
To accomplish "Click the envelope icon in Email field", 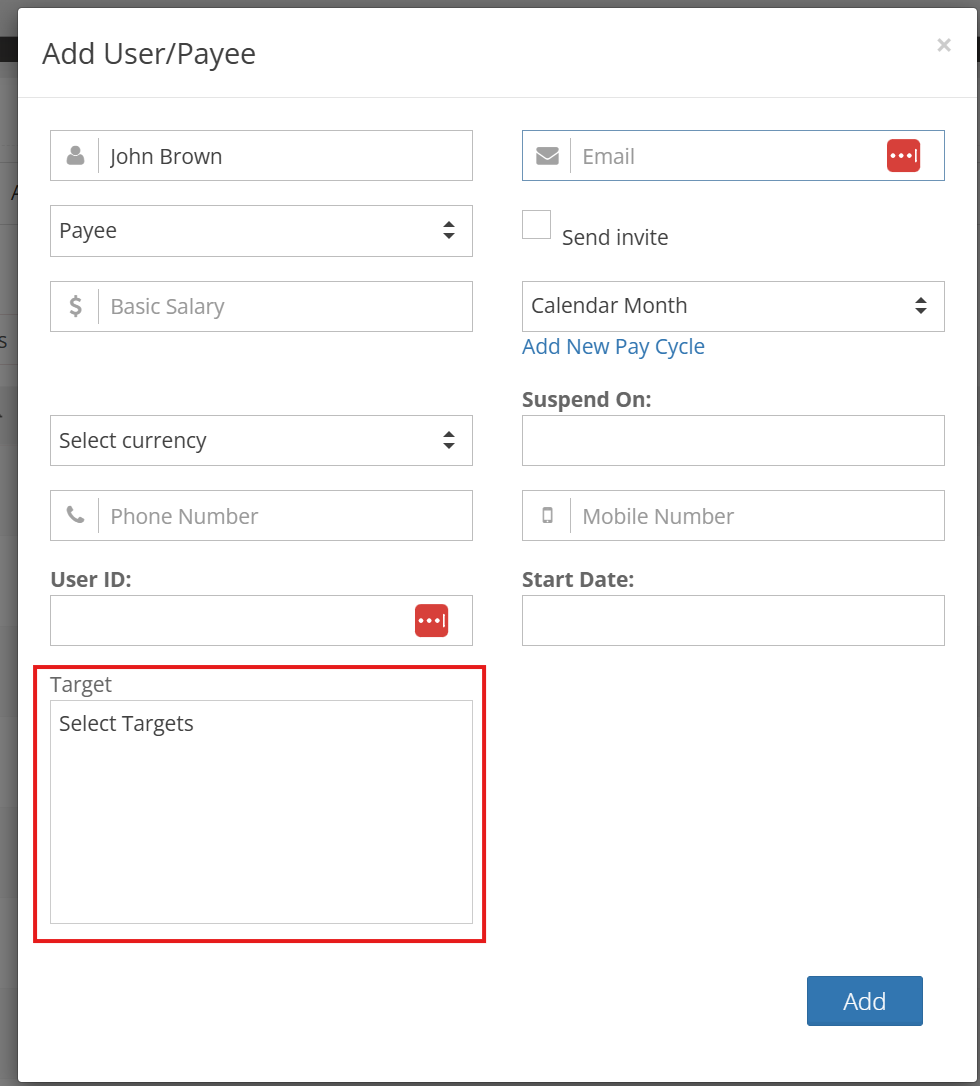I will click(547, 156).
